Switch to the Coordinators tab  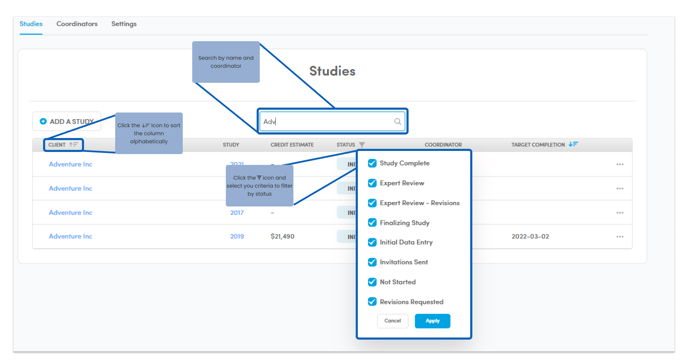(77, 24)
